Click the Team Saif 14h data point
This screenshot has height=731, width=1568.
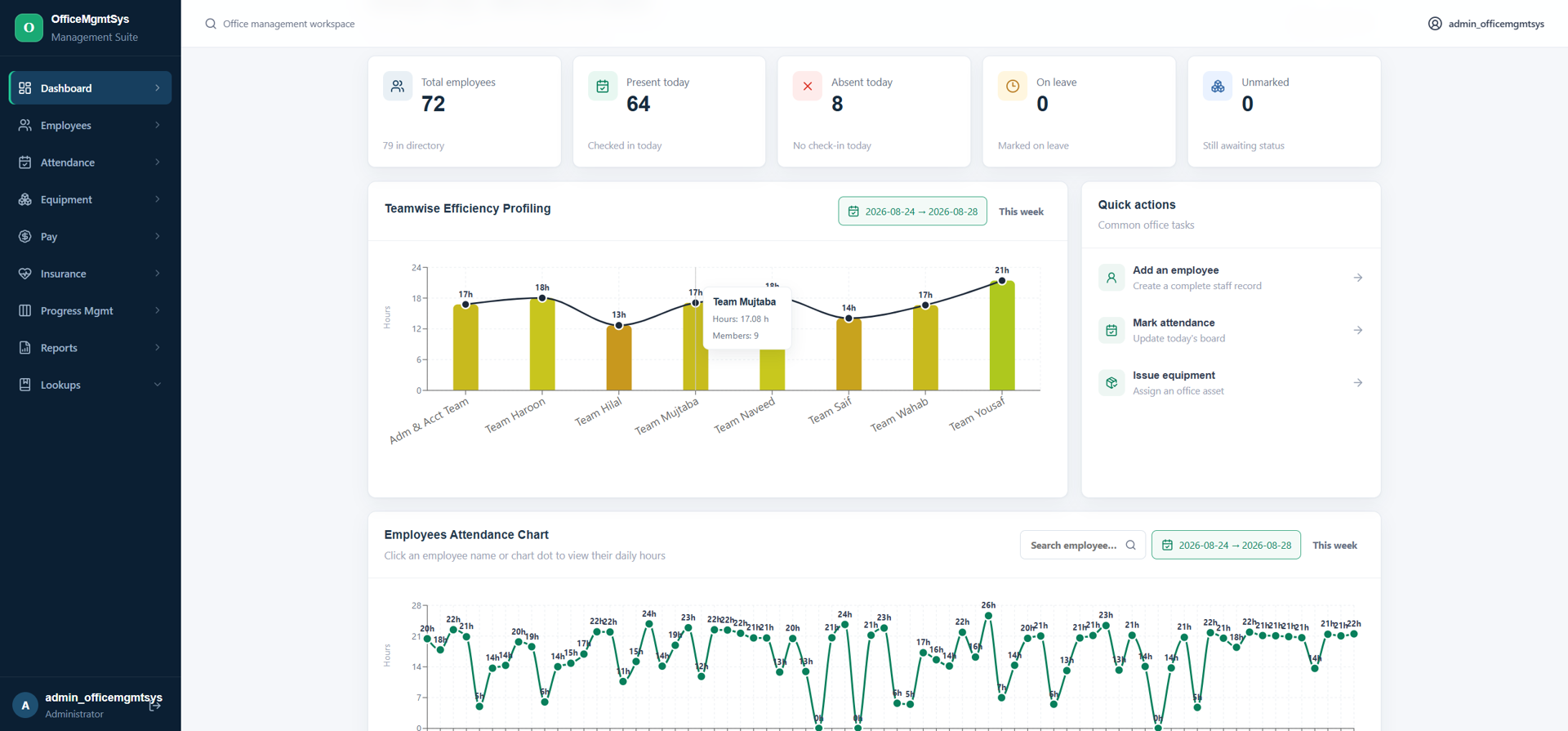(849, 319)
